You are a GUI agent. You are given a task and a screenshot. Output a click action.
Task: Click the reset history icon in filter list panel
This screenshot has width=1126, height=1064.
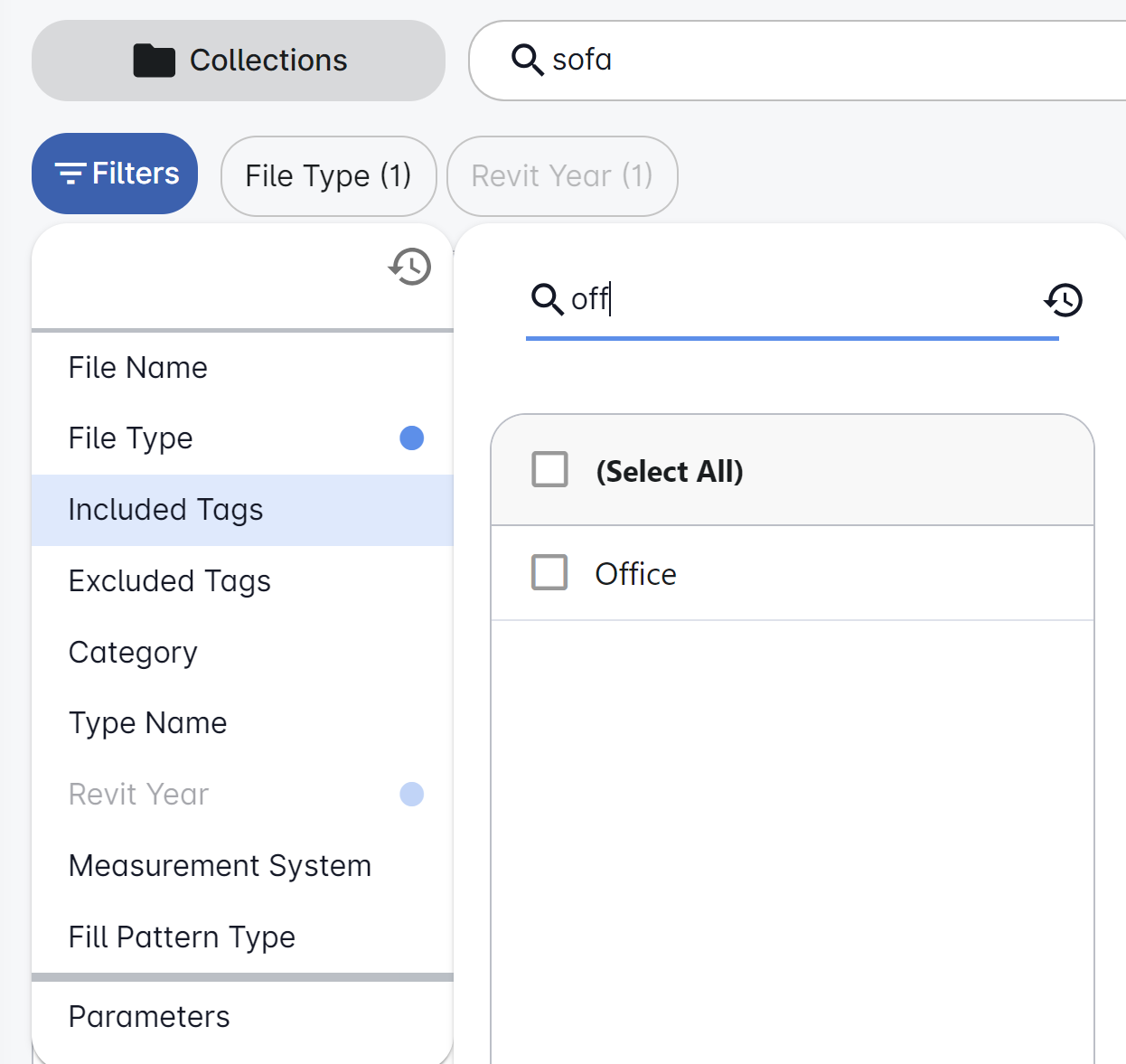point(410,267)
